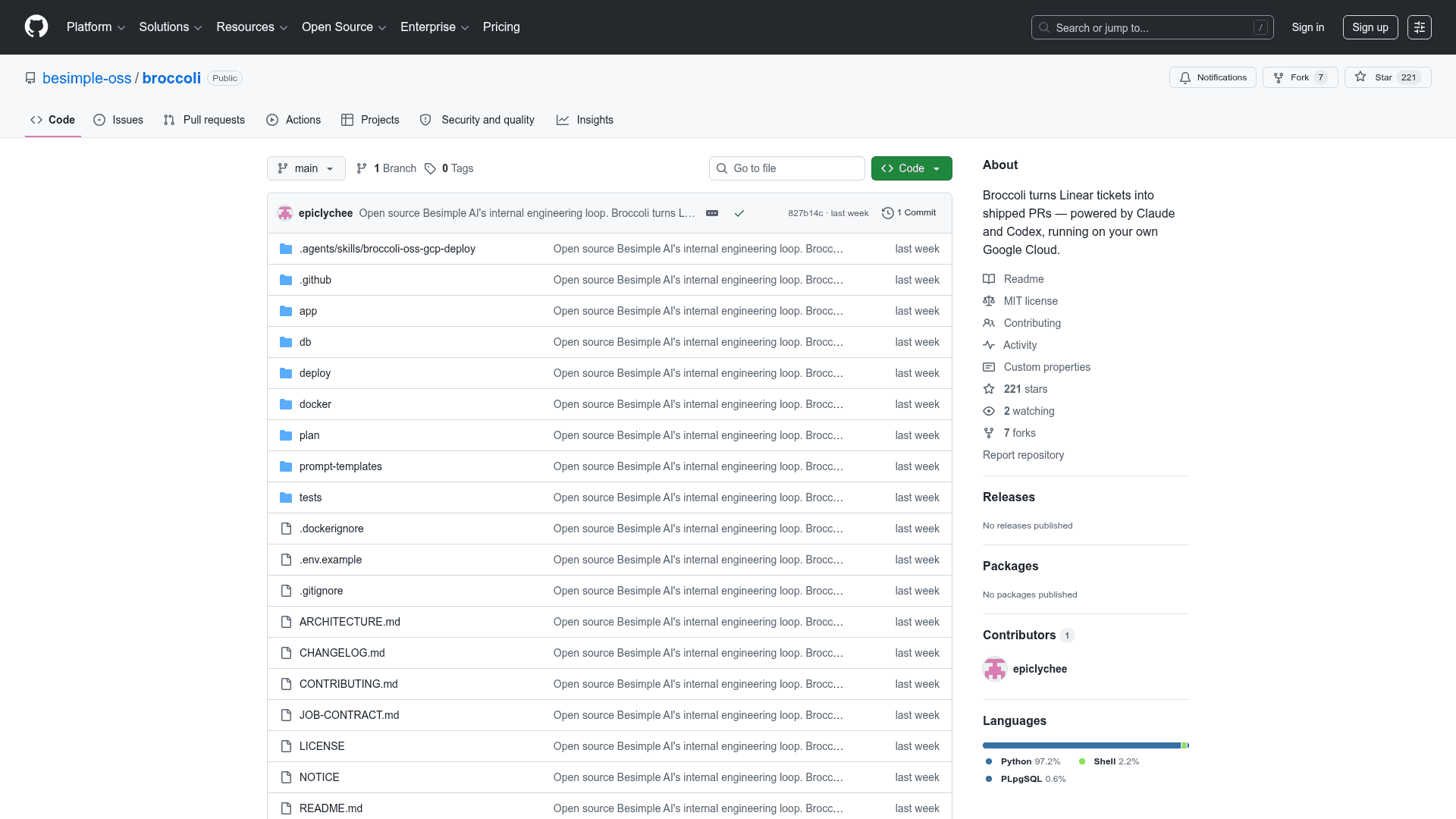The image size is (1456, 819).
Task: Switch to the Issues tab
Action: 118,120
